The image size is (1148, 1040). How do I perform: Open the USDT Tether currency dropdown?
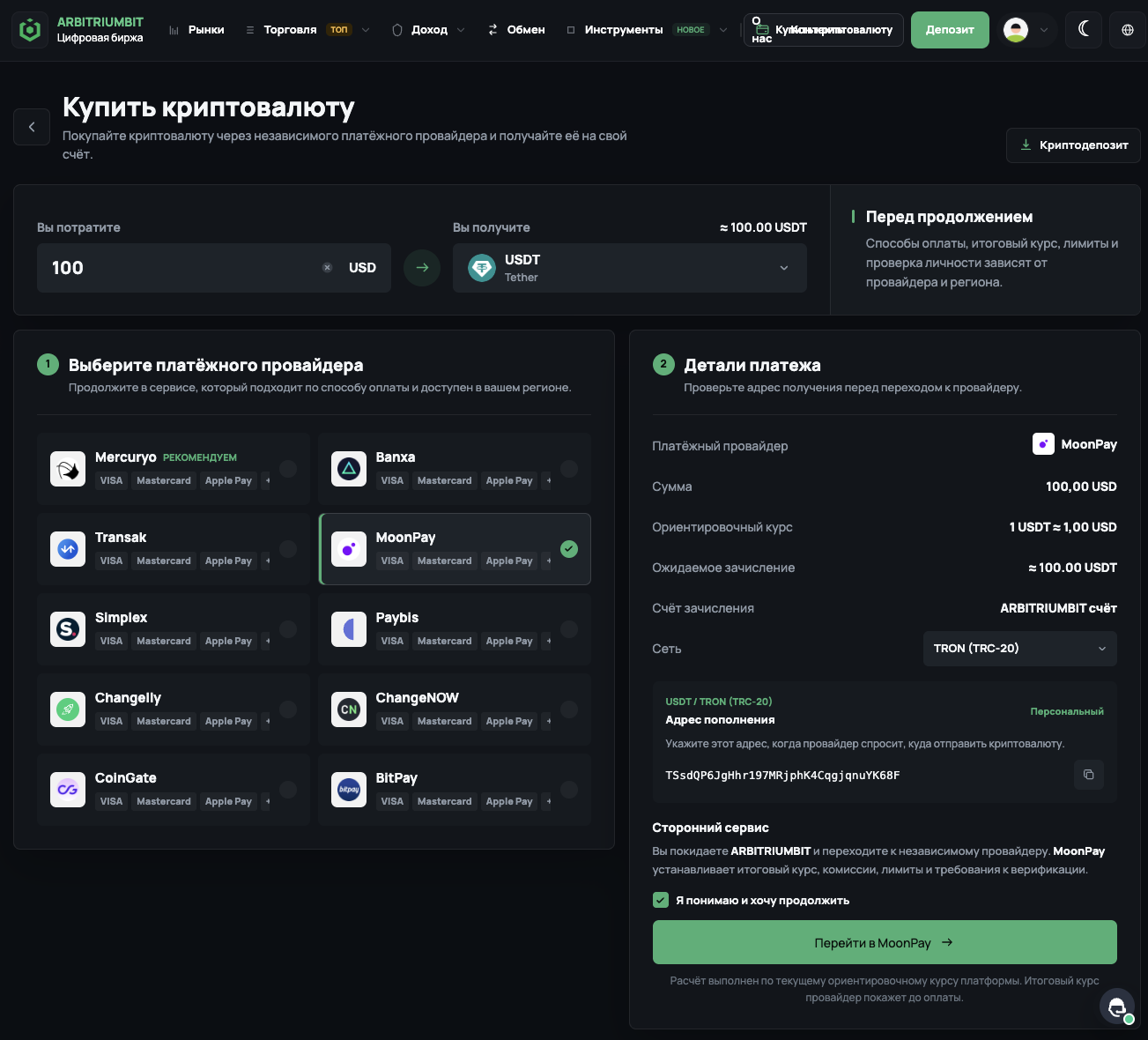click(x=630, y=268)
